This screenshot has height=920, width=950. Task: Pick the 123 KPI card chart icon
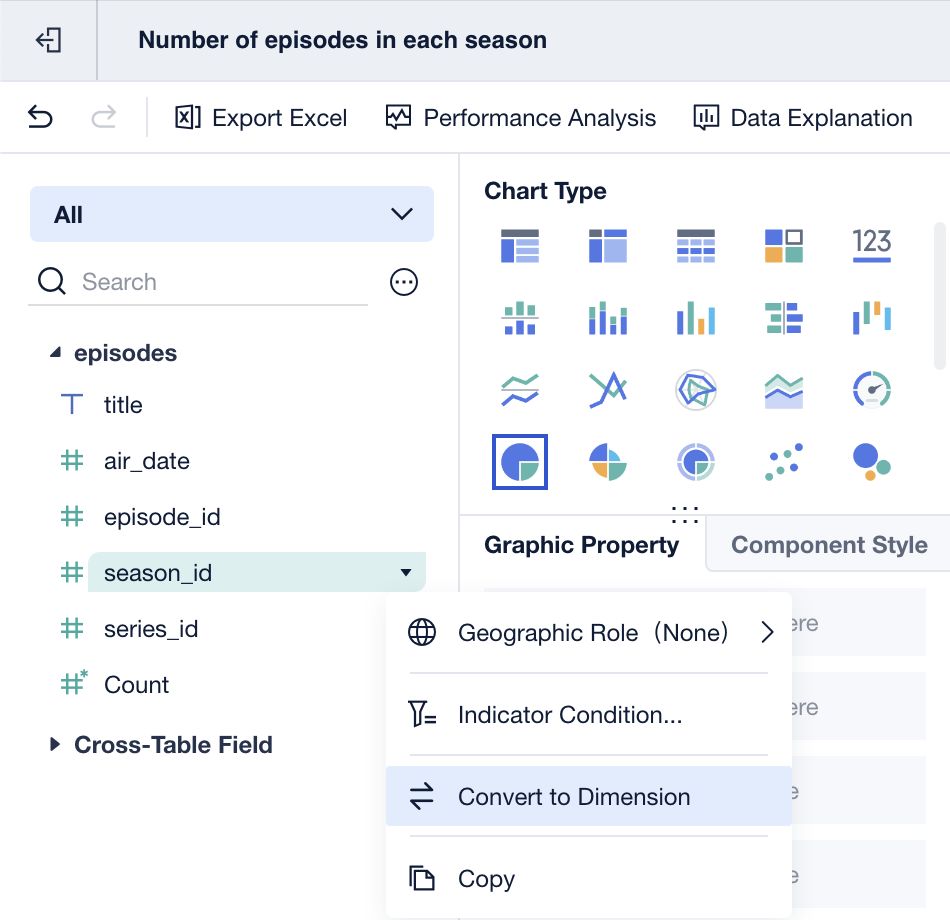coord(871,245)
